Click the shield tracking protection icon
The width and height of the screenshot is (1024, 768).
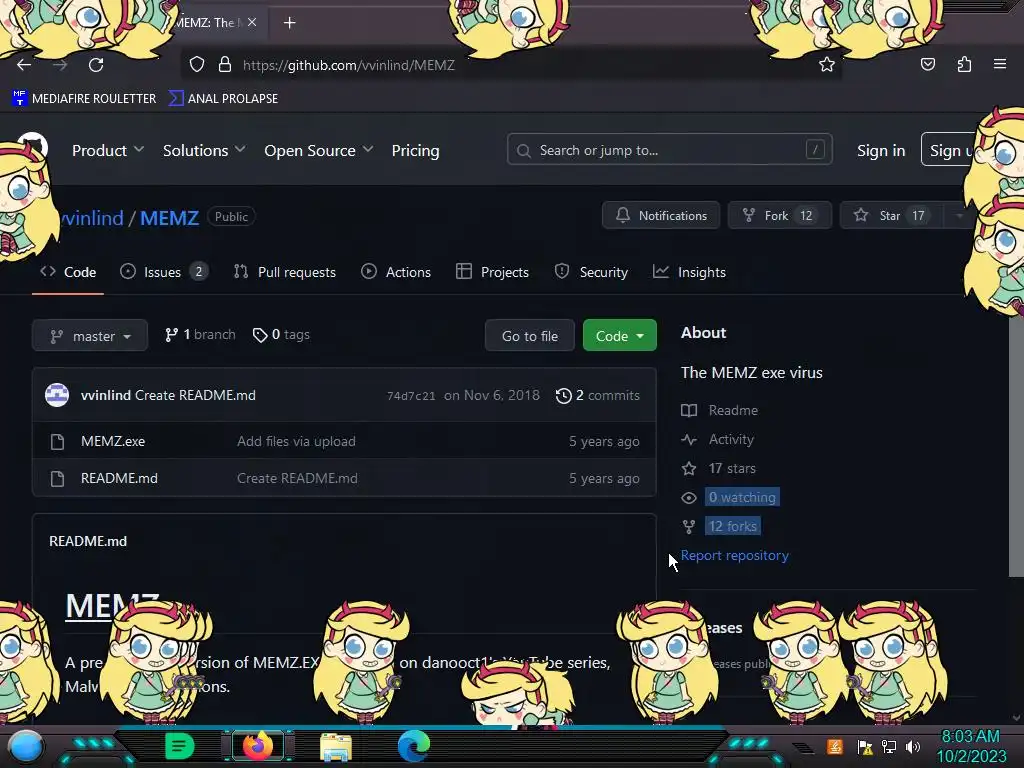pyautogui.click(x=197, y=65)
